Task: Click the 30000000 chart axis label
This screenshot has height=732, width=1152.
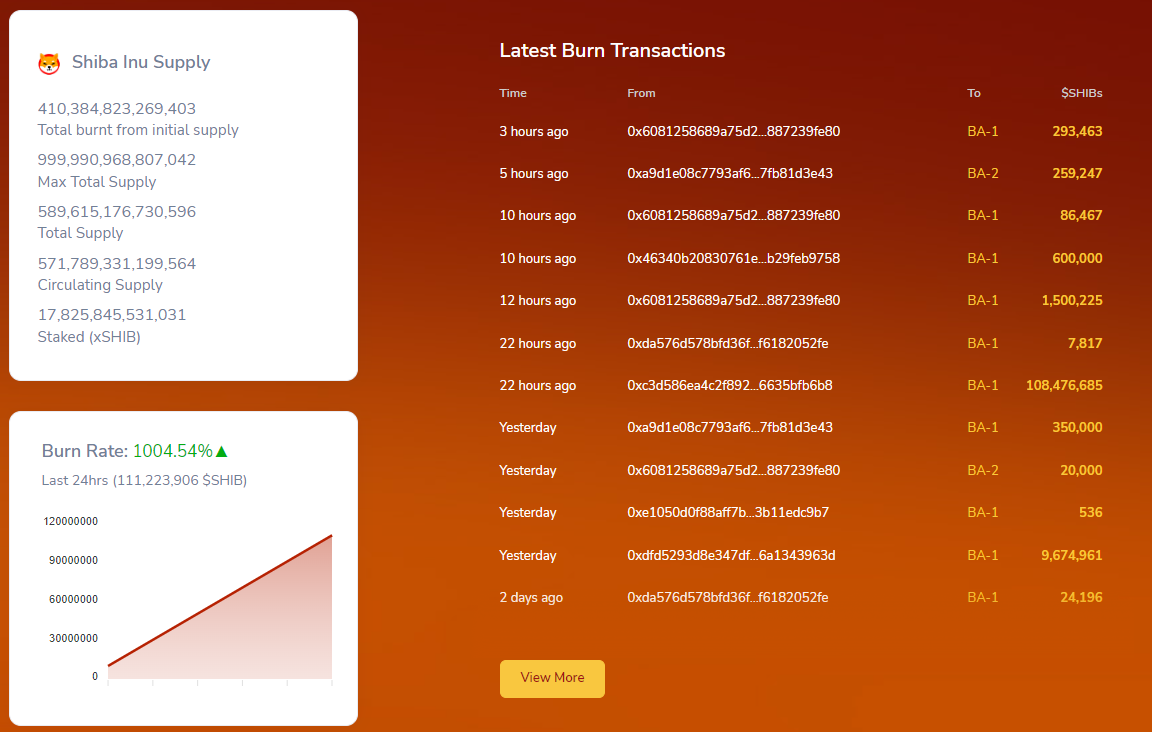Action: [x=73, y=639]
